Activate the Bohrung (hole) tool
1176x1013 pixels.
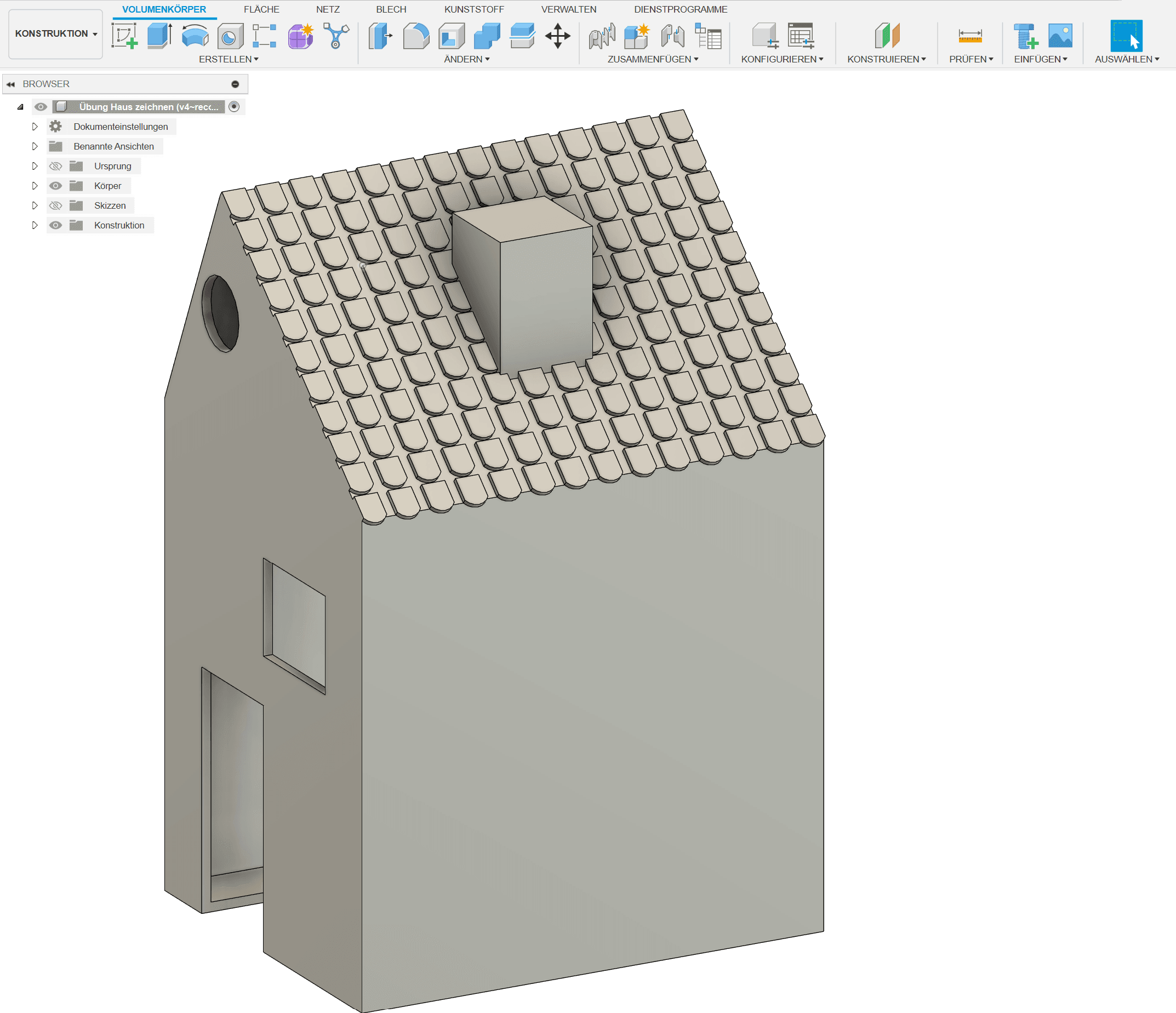229,35
